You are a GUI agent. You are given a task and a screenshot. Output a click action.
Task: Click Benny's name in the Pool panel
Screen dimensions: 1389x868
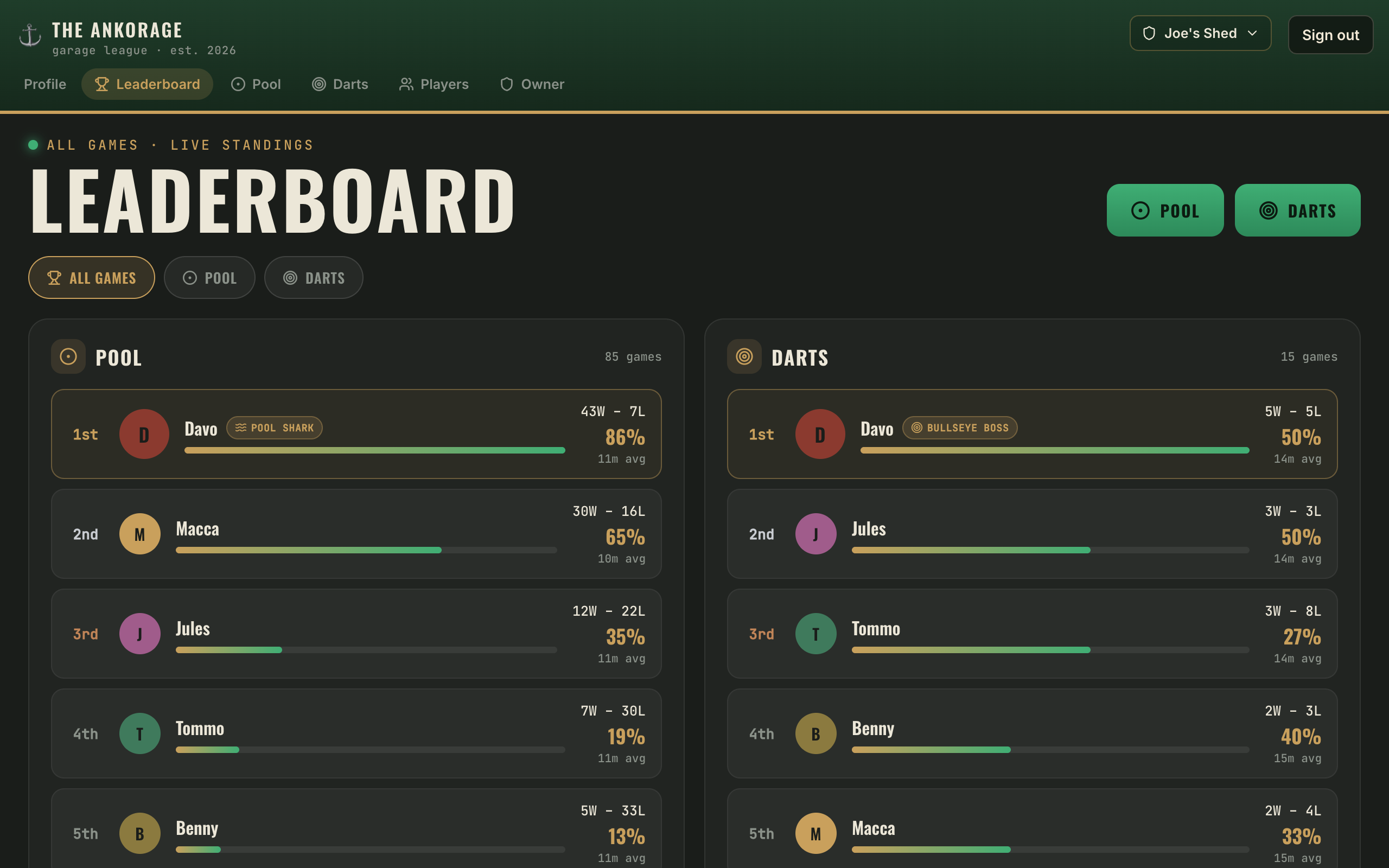pos(197,828)
